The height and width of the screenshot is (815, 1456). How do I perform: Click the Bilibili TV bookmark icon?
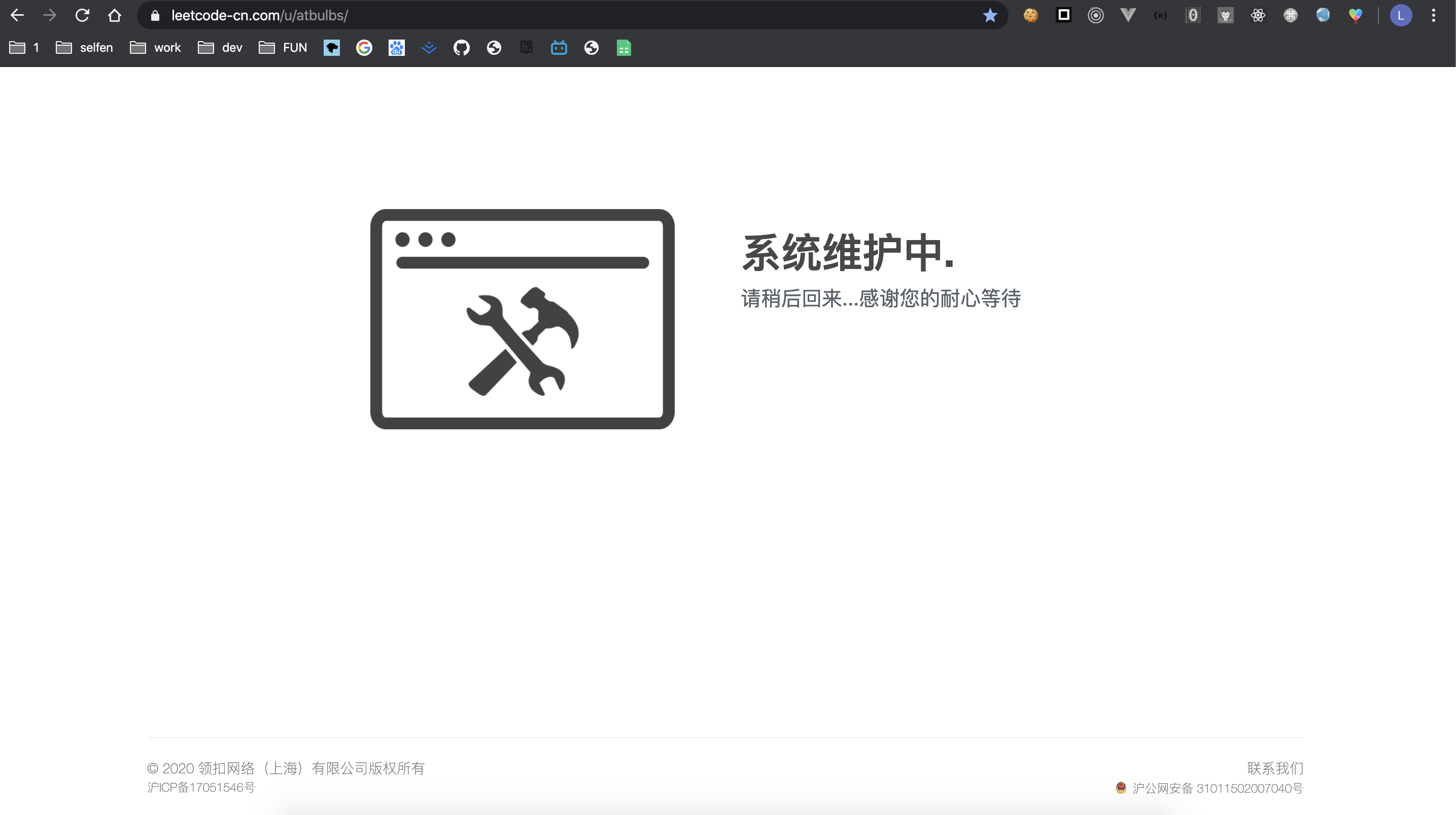tap(559, 48)
